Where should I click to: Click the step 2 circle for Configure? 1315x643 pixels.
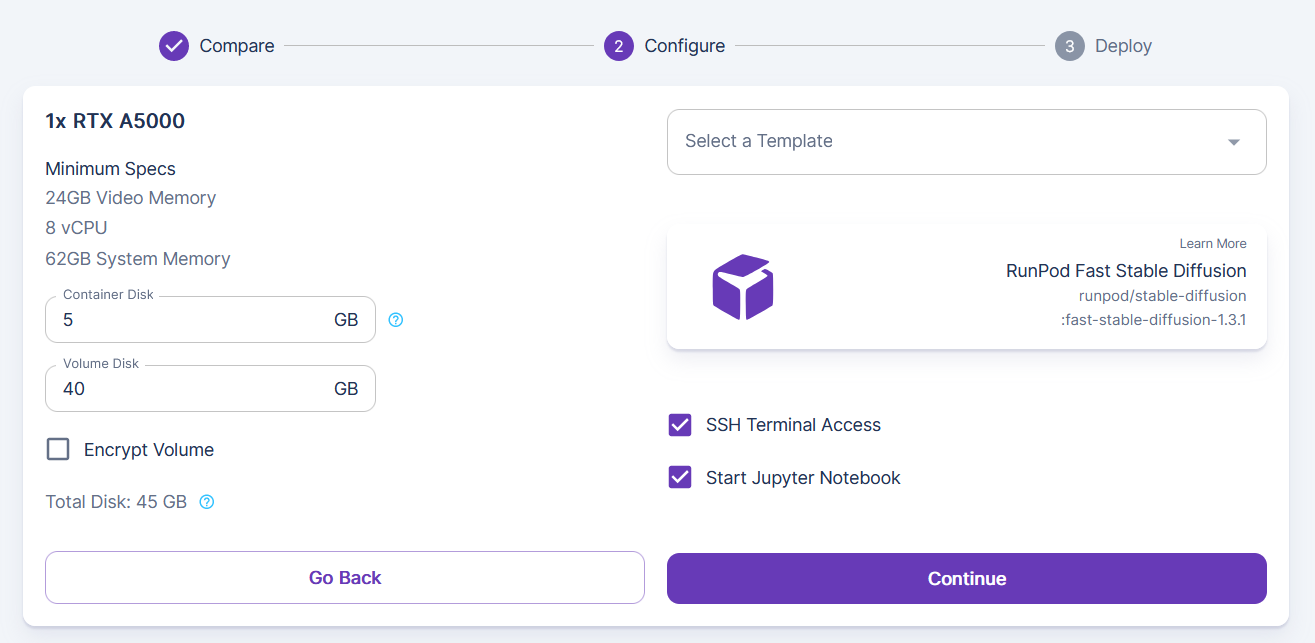pyautogui.click(x=619, y=46)
